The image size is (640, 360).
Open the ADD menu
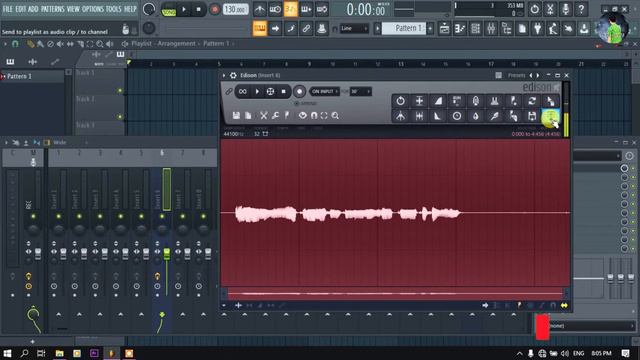33,9
